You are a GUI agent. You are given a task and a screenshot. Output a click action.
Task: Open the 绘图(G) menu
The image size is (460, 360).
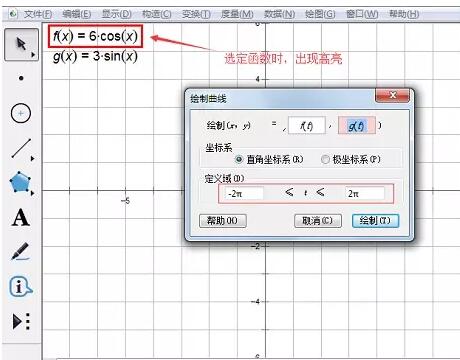coord(320,14)
